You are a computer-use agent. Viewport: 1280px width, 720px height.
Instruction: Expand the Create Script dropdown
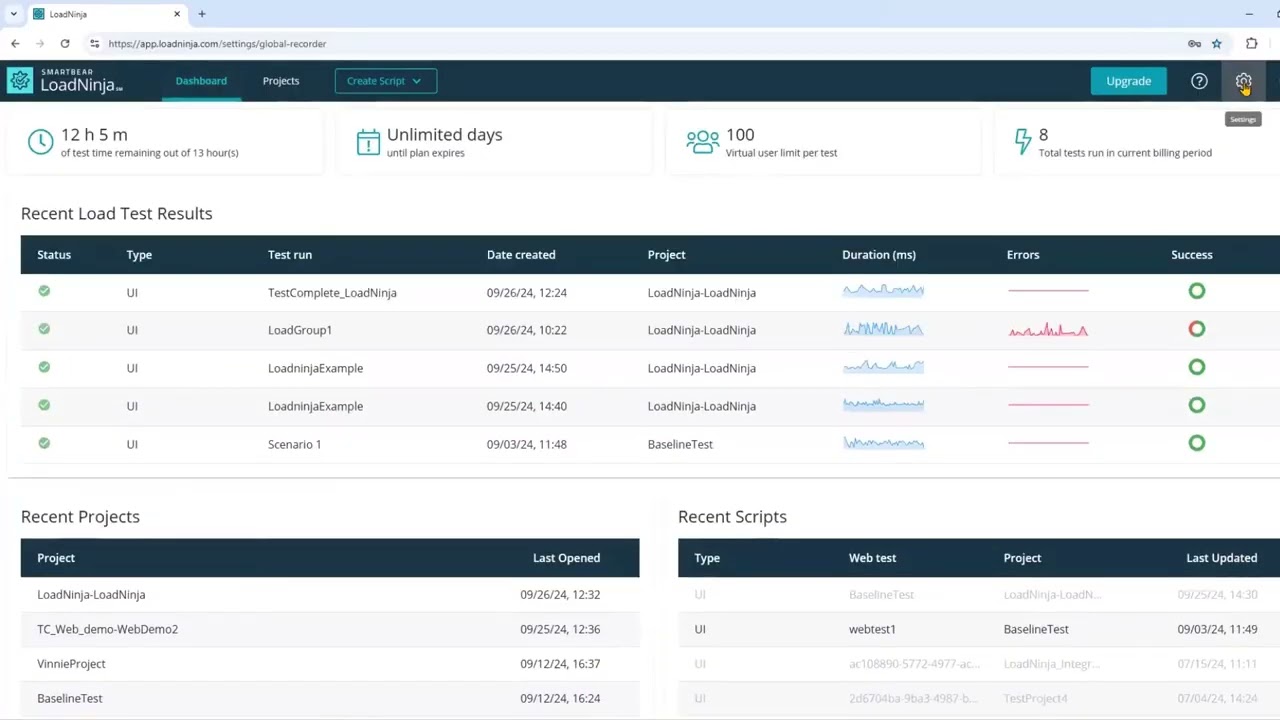pyautogui.click(x=385, y=81)
